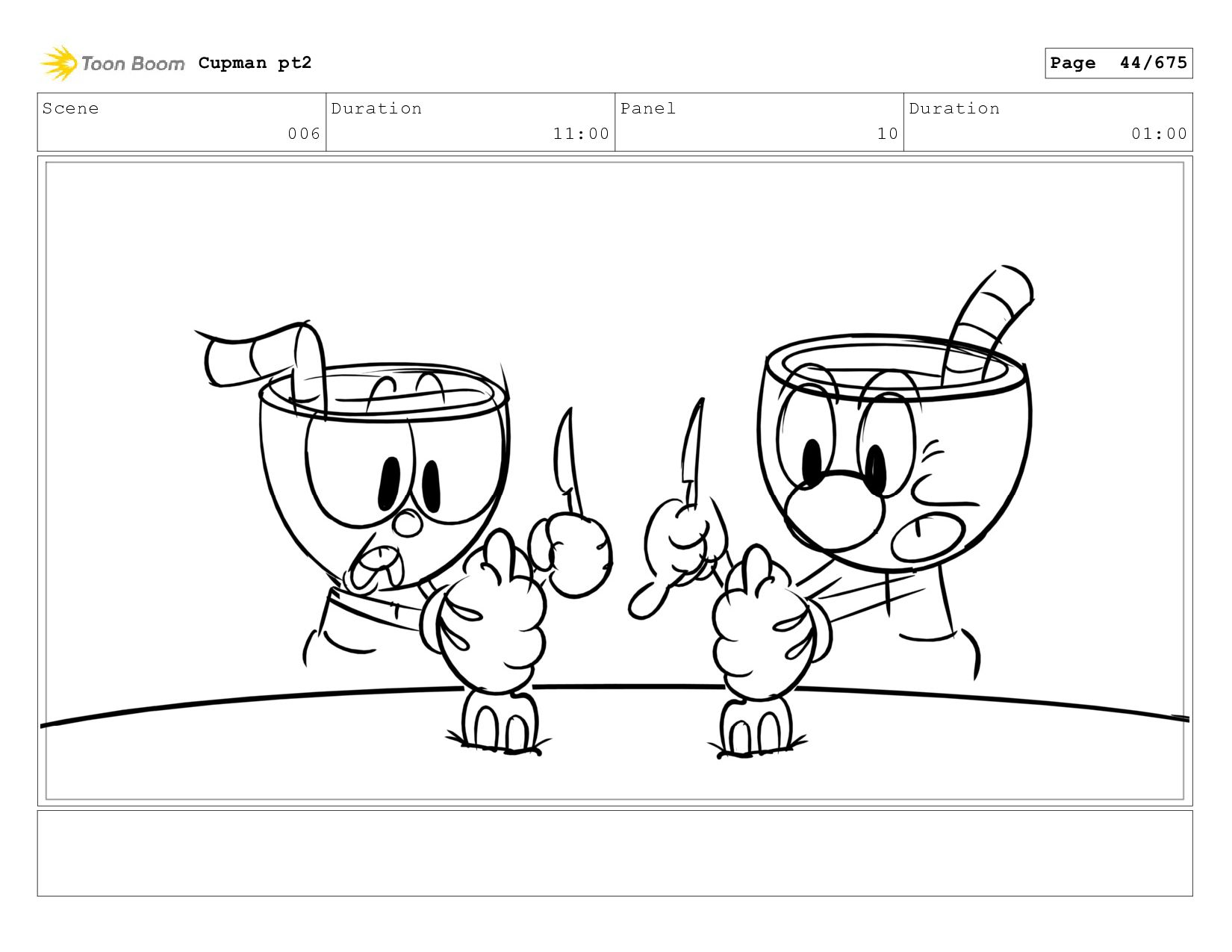This screenshot has height=952, width=1232.
Task: Select the 'Cupman pt2' title text
Action: [255, 63]
